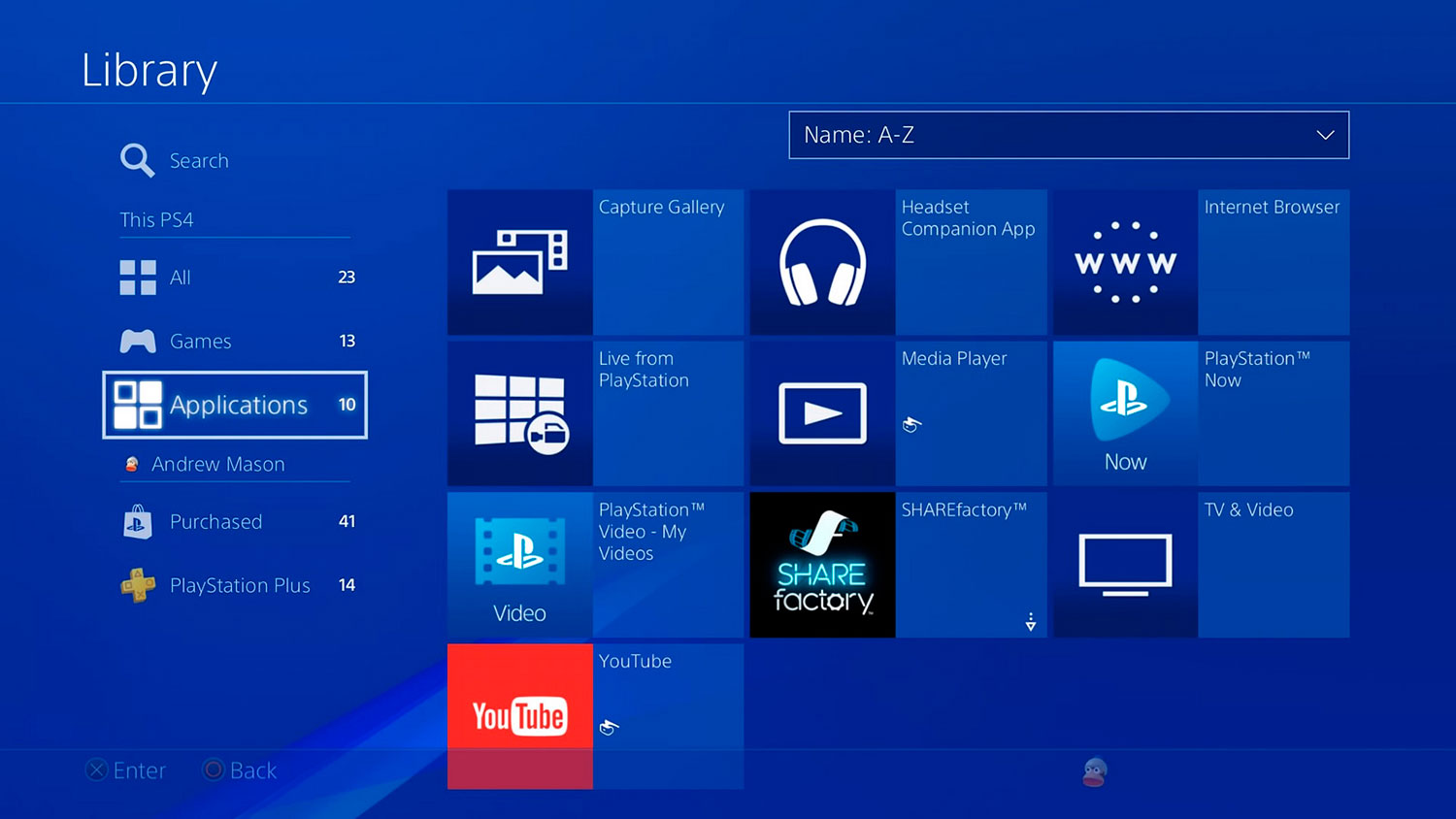This screenshot has width=1456, height=819.
Task: Select the Applications category
Action: click(x=236, y=405)
